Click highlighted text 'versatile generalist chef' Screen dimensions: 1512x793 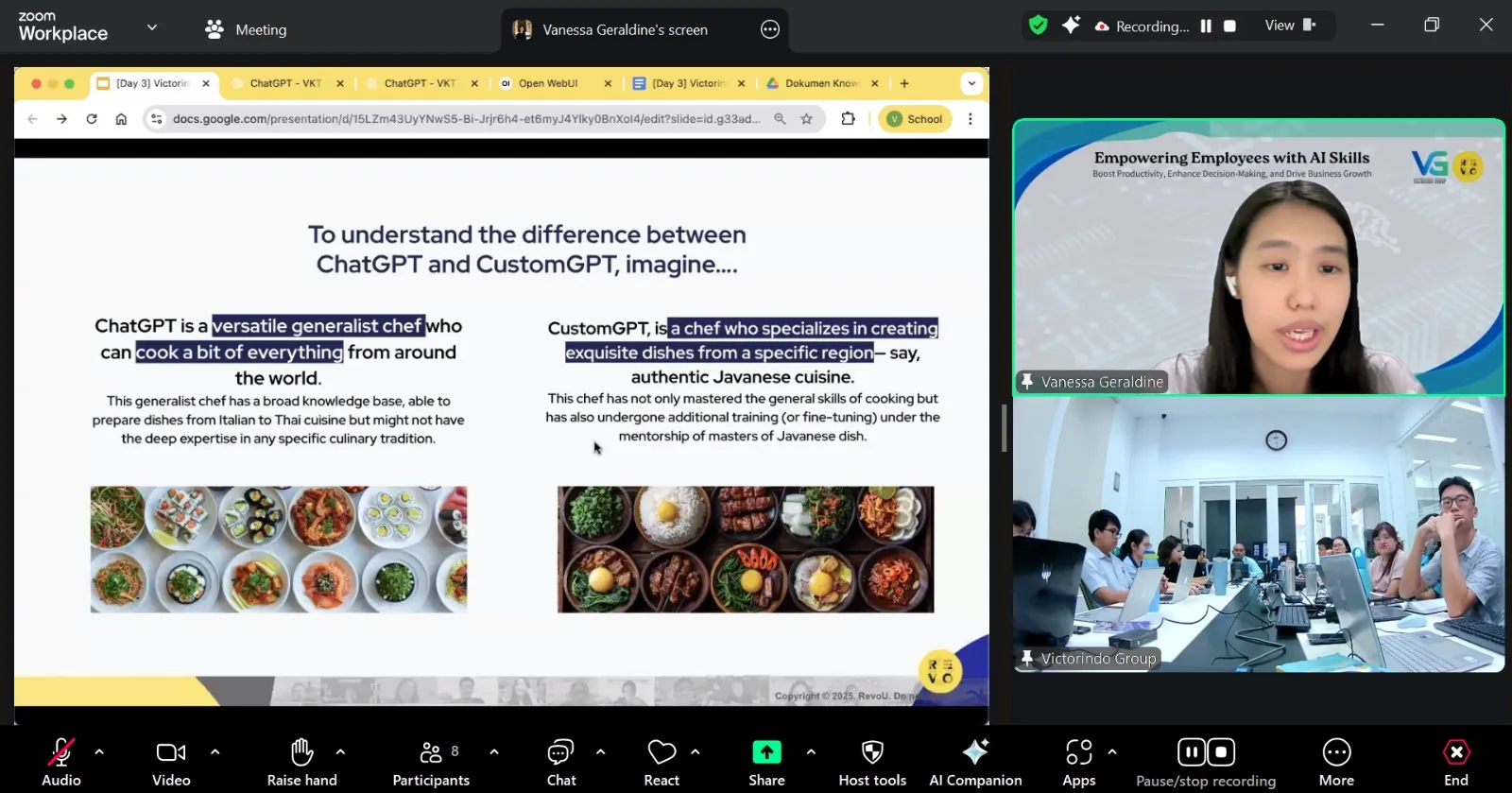[x=318, y=326]
